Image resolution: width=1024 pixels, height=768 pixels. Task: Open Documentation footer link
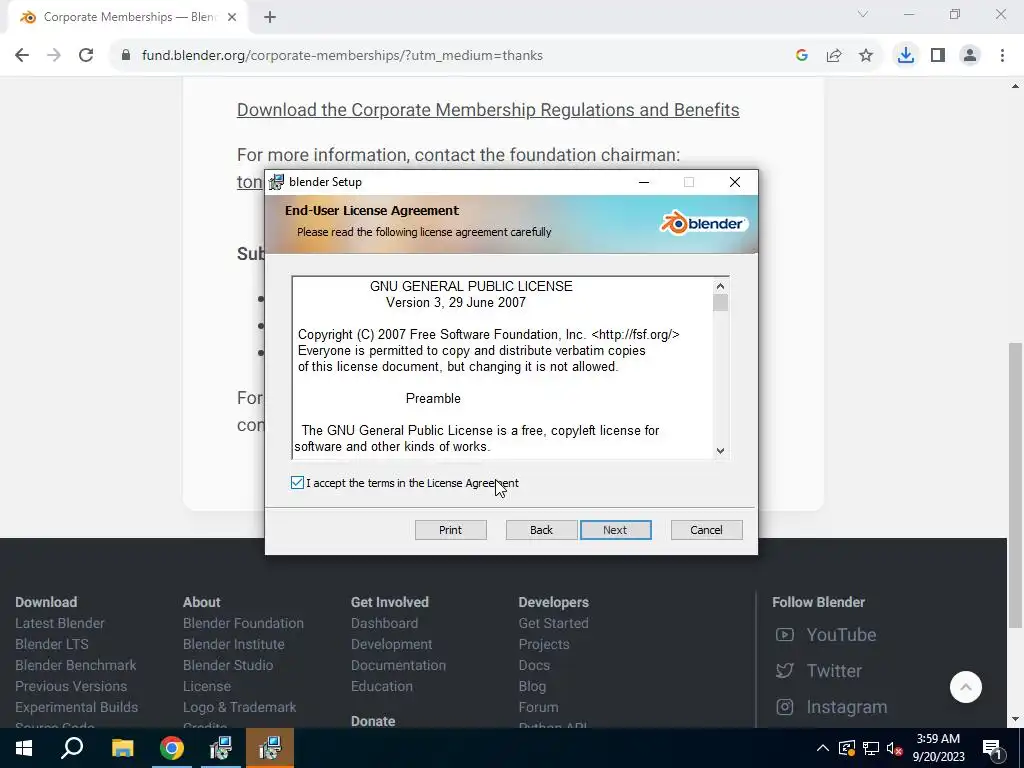(x=398, y=665)
